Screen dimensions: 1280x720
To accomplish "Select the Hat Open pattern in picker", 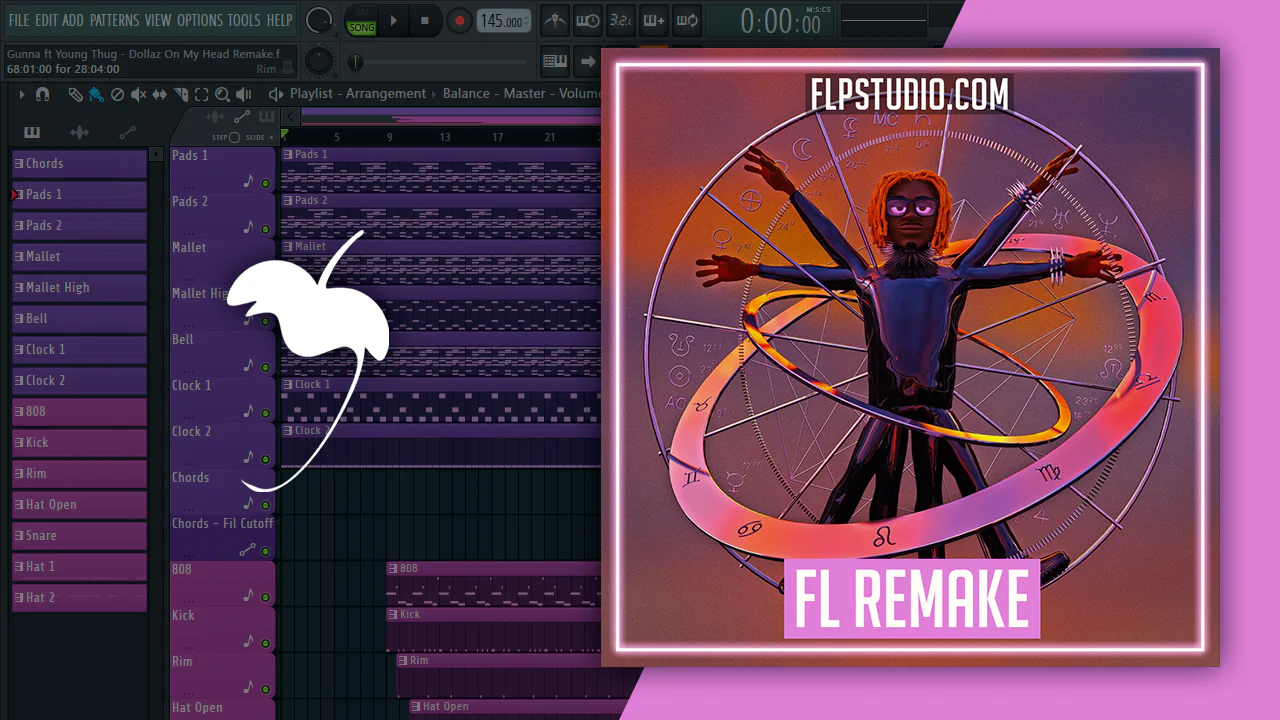I will tap(79, 504).
